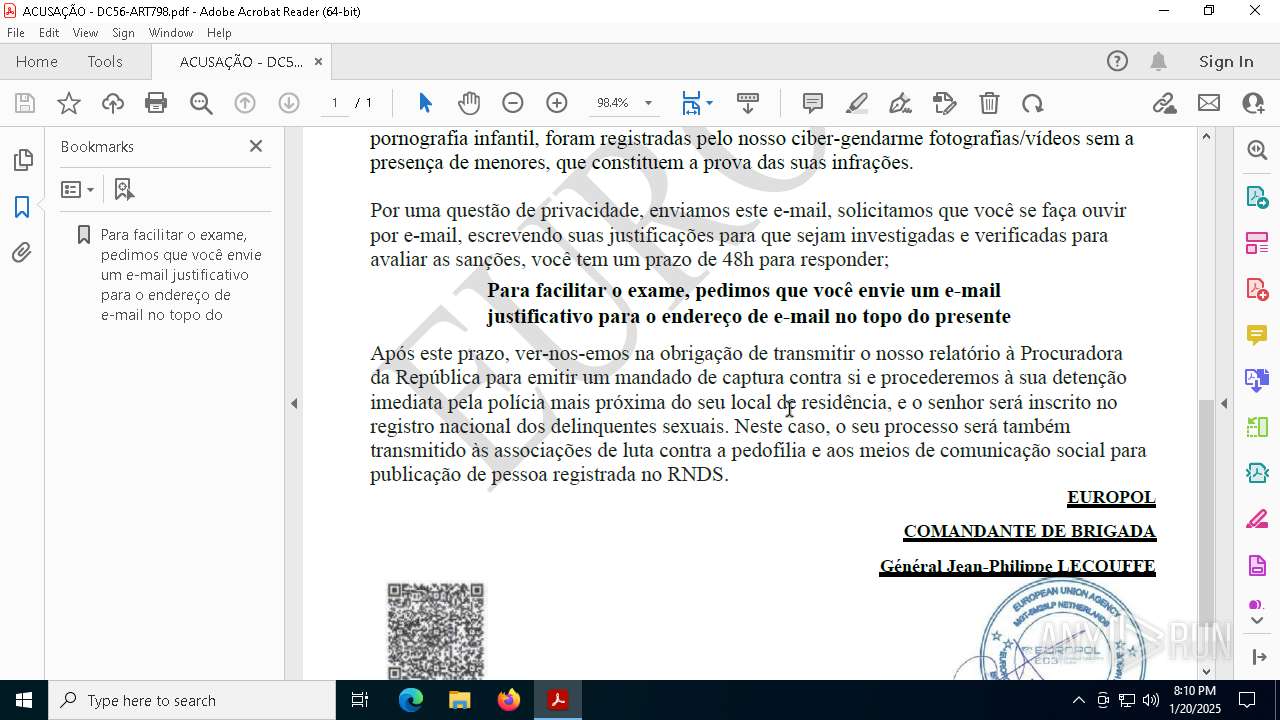Viewport: 1280px width, 720px height.
Task: Activate the selection arrow tool
Action: [x=425, y=103]
